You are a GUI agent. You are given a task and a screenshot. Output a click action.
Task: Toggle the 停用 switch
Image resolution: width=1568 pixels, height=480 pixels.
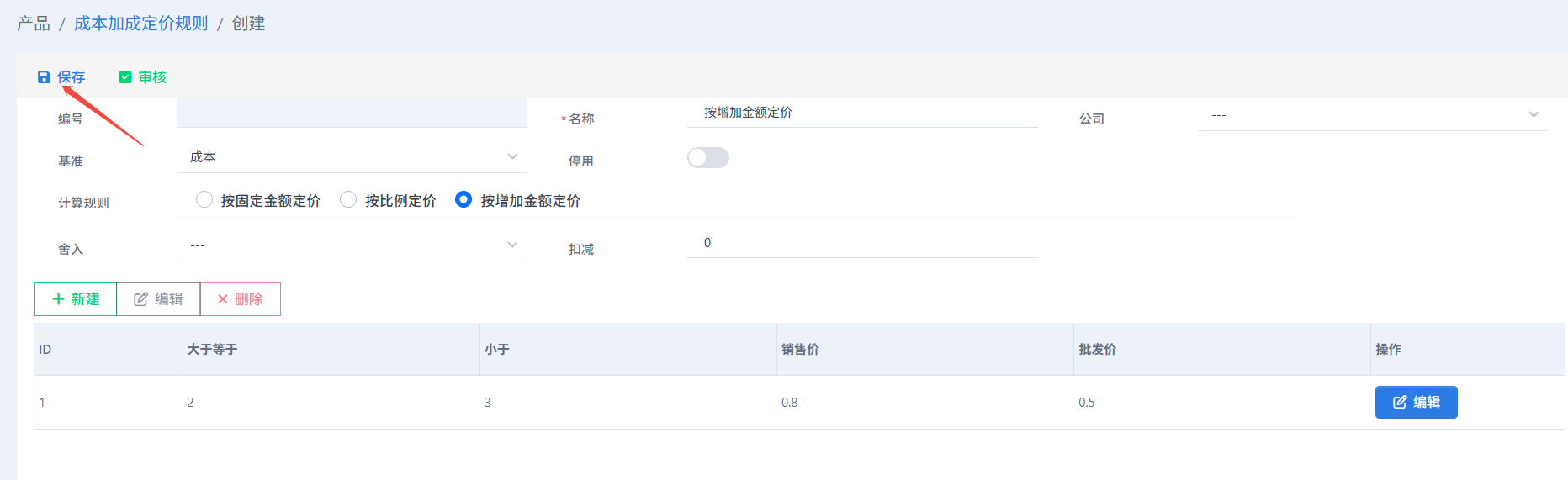click(x=707, y=158)
